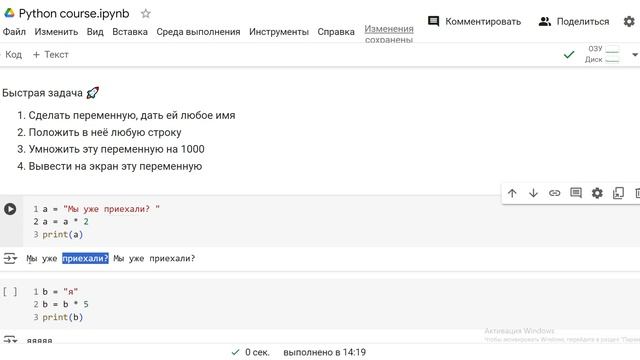Open the Инструменты menu

tap(279, 32)
